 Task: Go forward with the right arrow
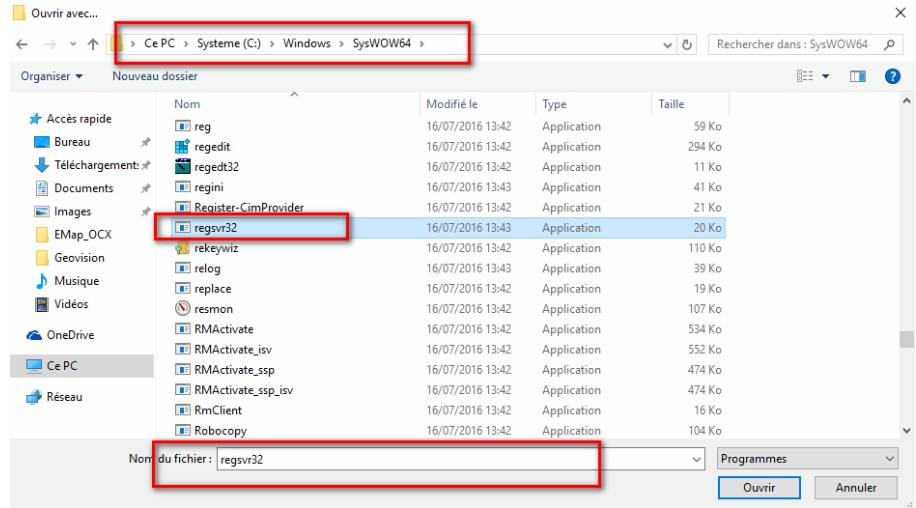tap(51, 44)
